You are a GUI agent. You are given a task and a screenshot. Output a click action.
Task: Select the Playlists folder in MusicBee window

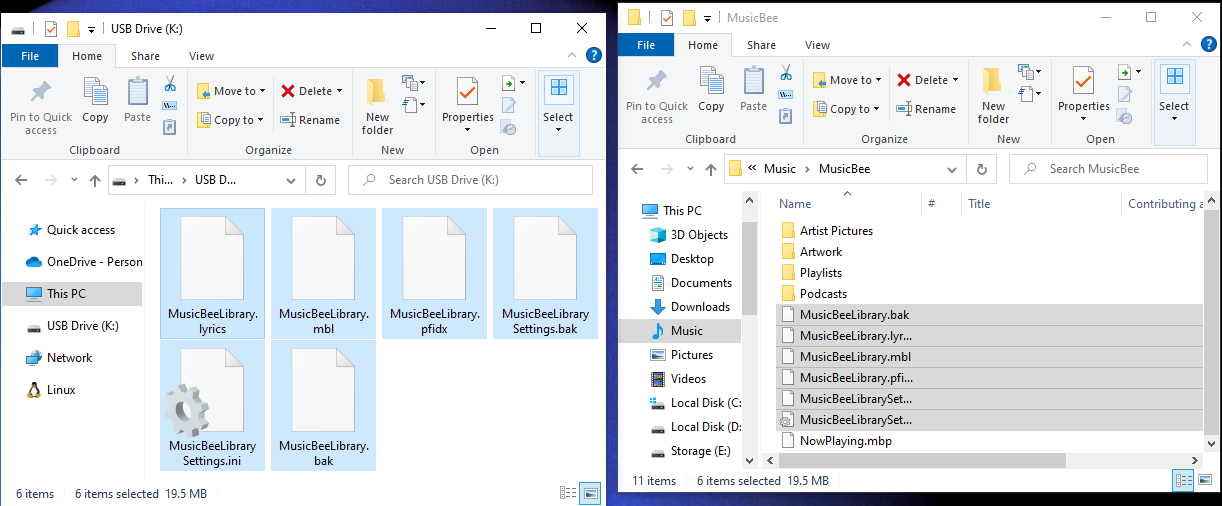tap(821, 273)
